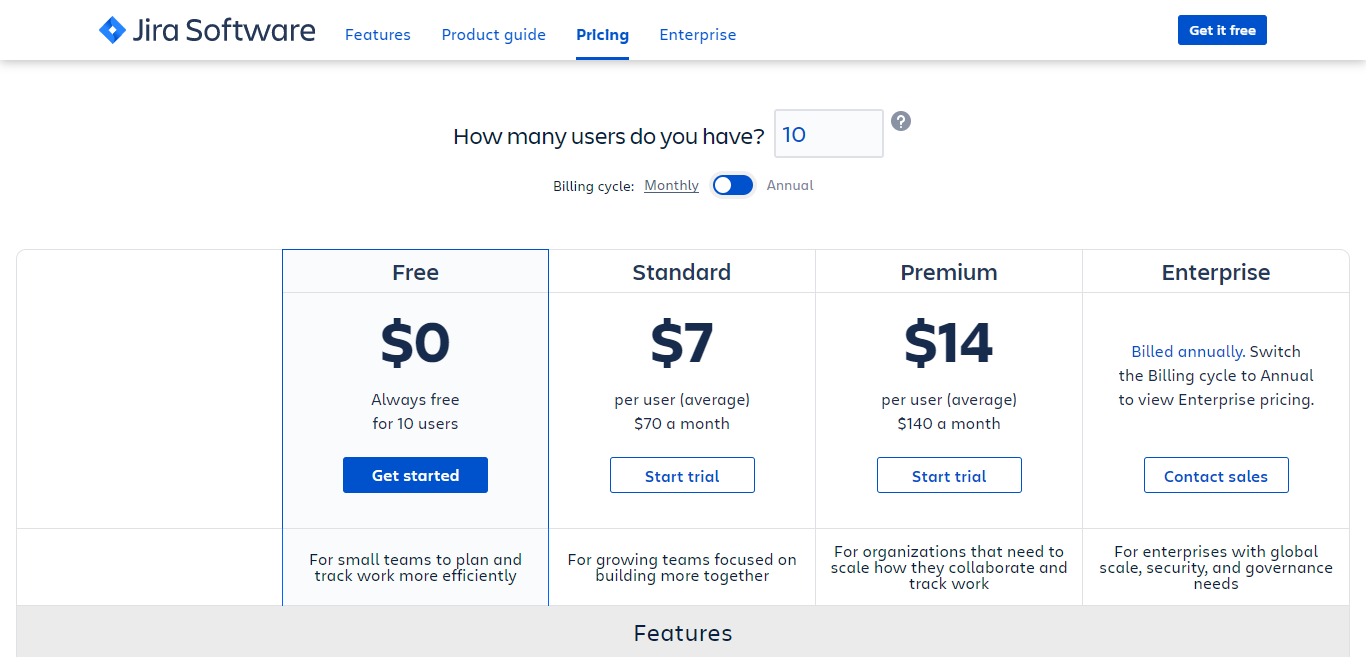Click 'Always free' text in Free plan
Viewport: 1366px width, 657px height.
(x=415, y=400)
